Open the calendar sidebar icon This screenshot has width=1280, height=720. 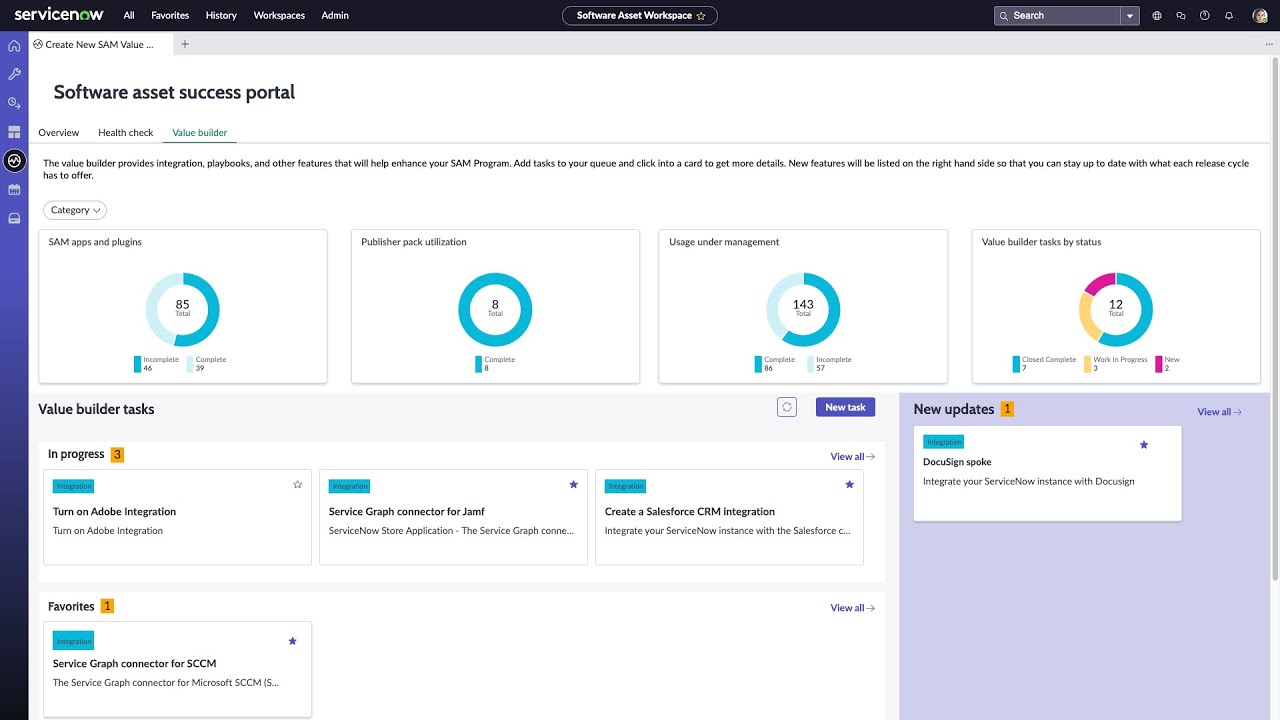point(14,189)
